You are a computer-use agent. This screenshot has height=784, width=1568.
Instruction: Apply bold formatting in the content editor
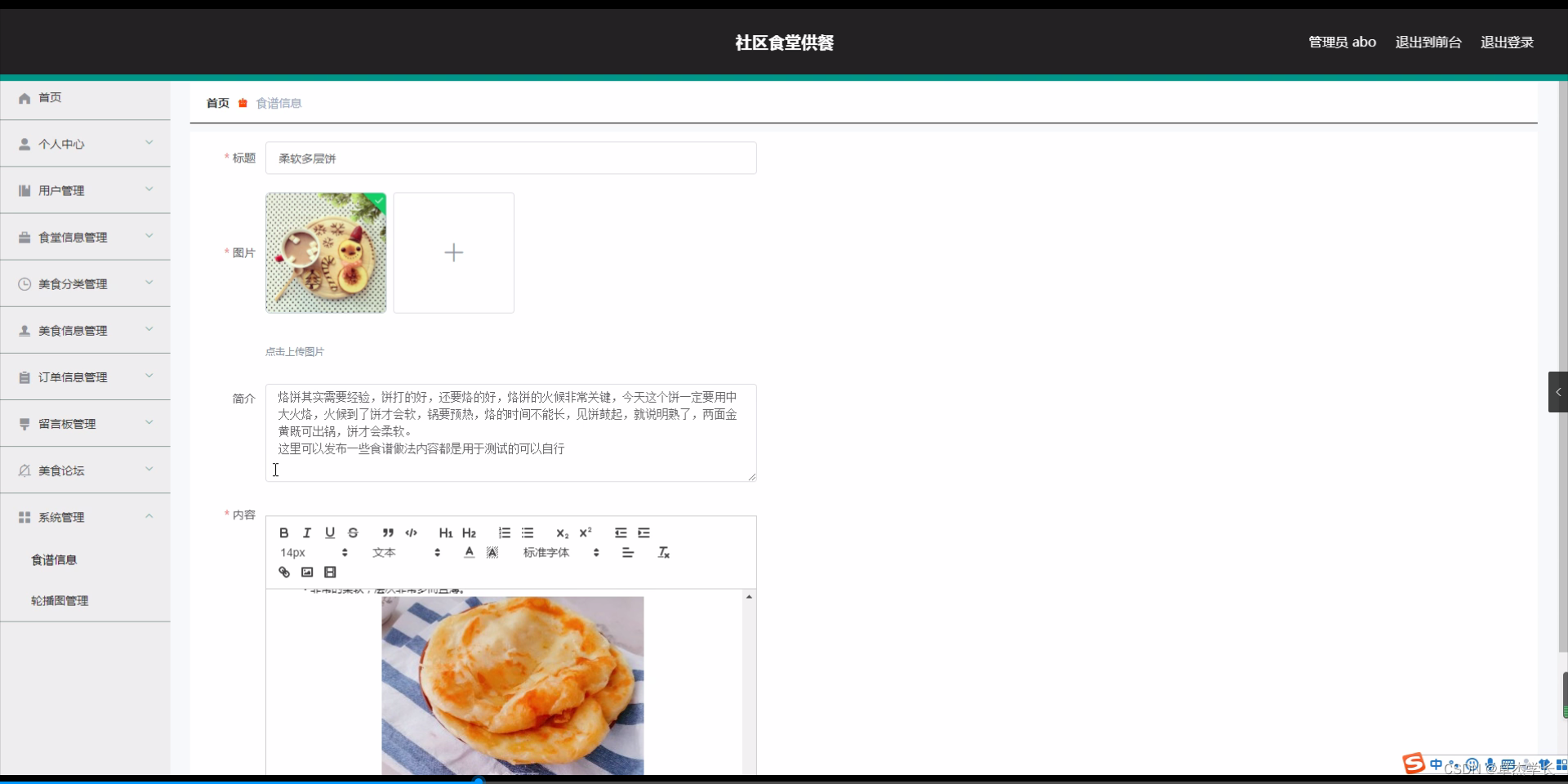pyautogui.click(x=283, y=532)
